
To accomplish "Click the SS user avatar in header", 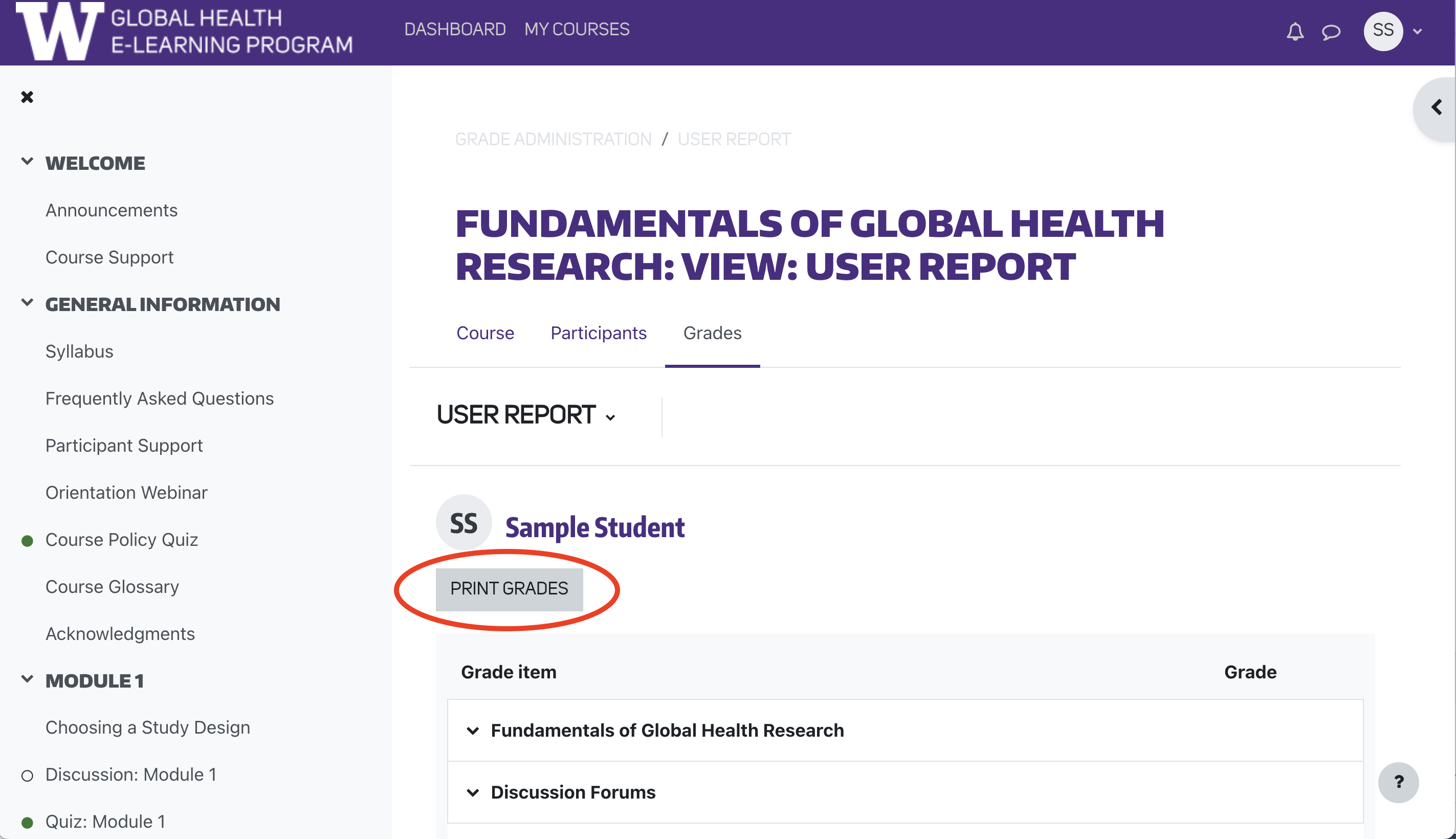I will pyautogui.click(x=1383, y=31).
